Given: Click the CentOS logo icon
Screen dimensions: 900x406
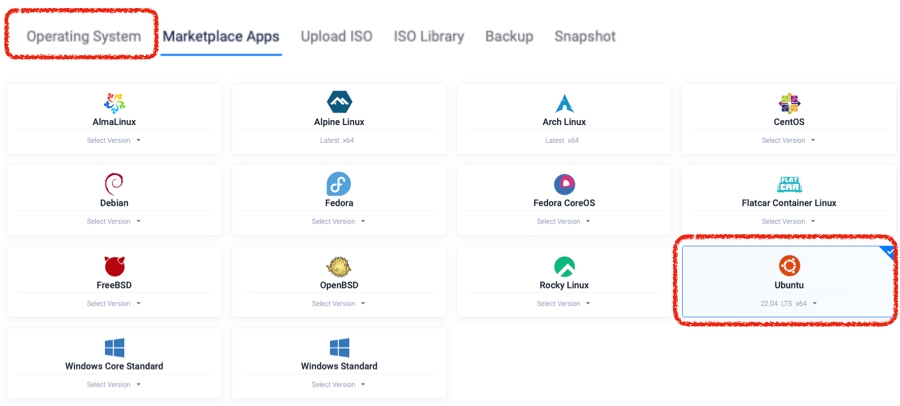Looking at the screenshot, I should (x=789, y=103).
